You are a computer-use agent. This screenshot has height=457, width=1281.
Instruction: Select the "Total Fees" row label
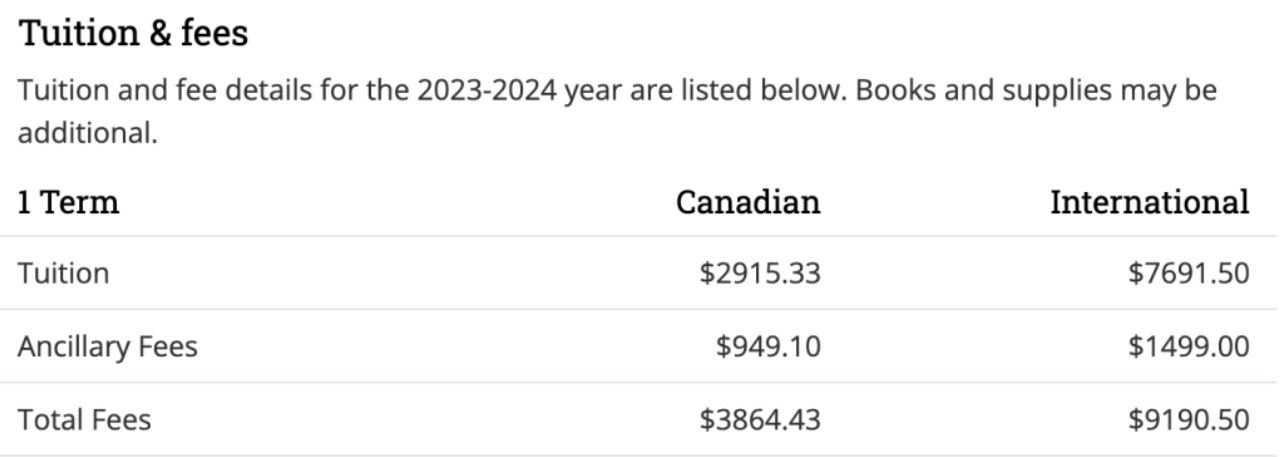coord(84,419)
